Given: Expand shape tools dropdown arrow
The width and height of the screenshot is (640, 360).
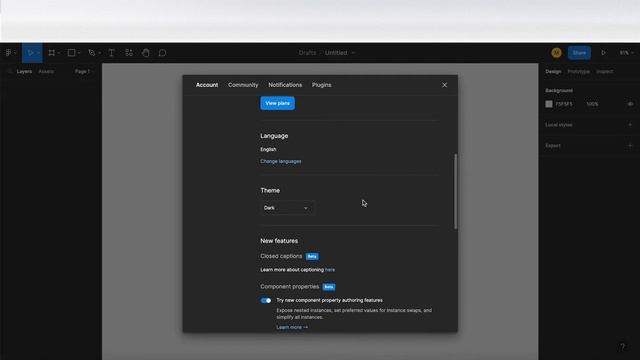Looking at the screenshot, I should (79, 53).
